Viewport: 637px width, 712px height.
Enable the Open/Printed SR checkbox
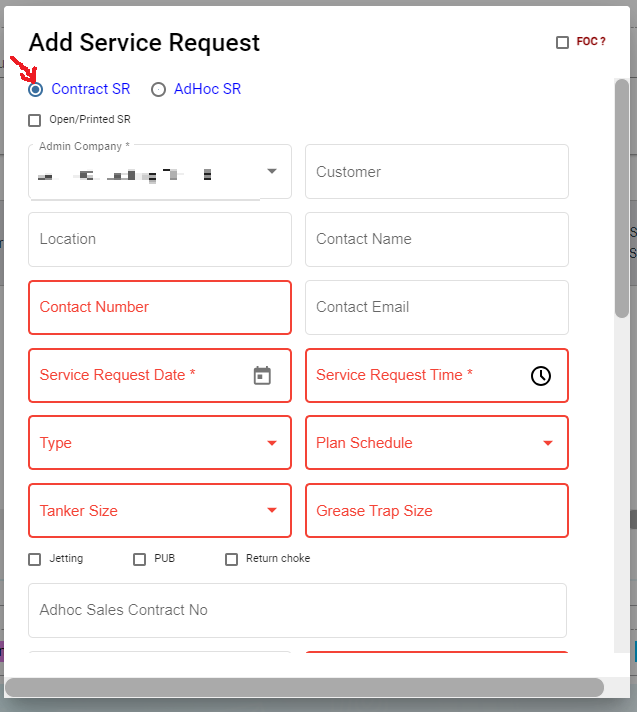[x=35, y=120]
